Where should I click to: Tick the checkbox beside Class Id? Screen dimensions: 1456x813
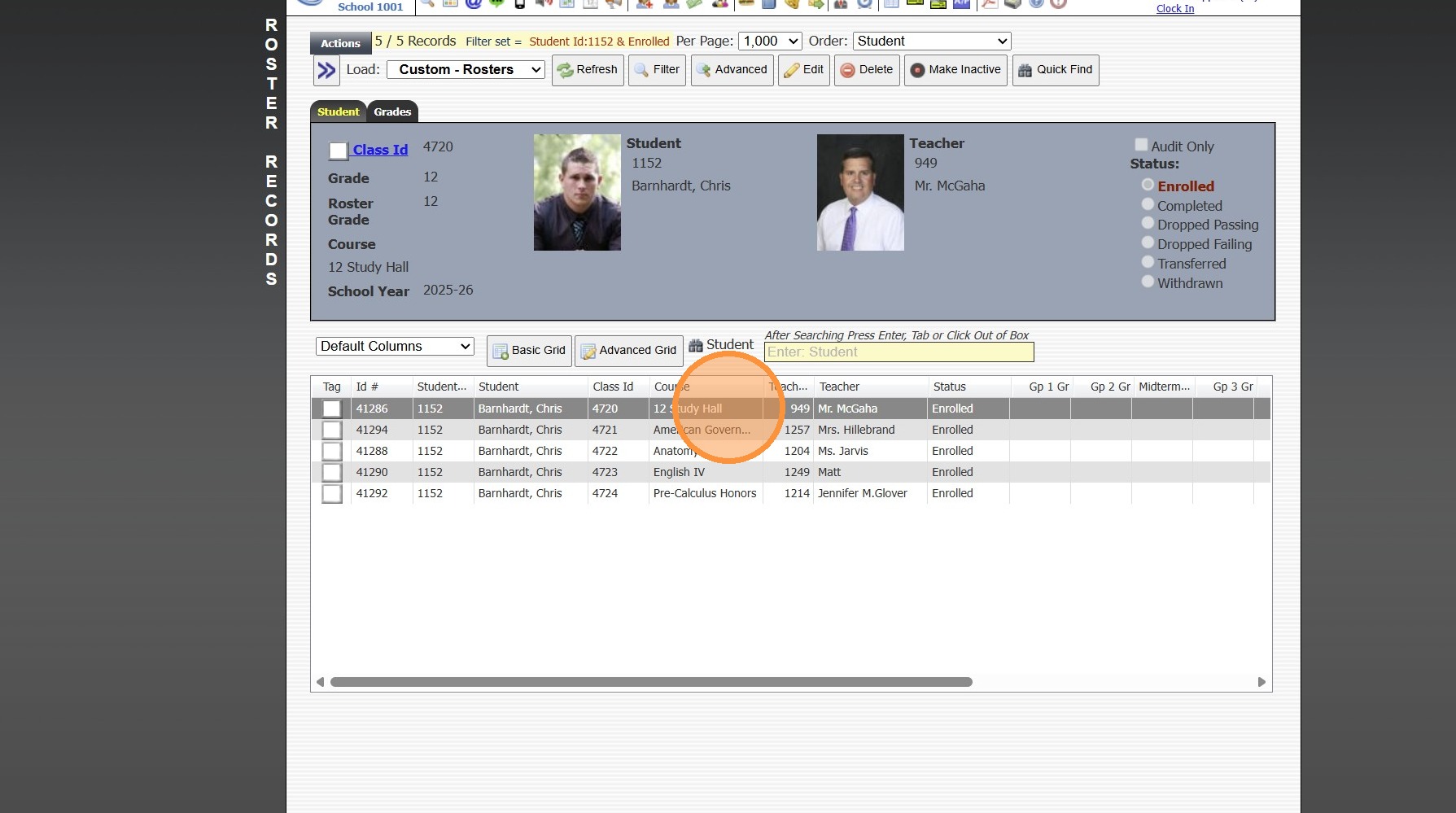tap(339, 151)
